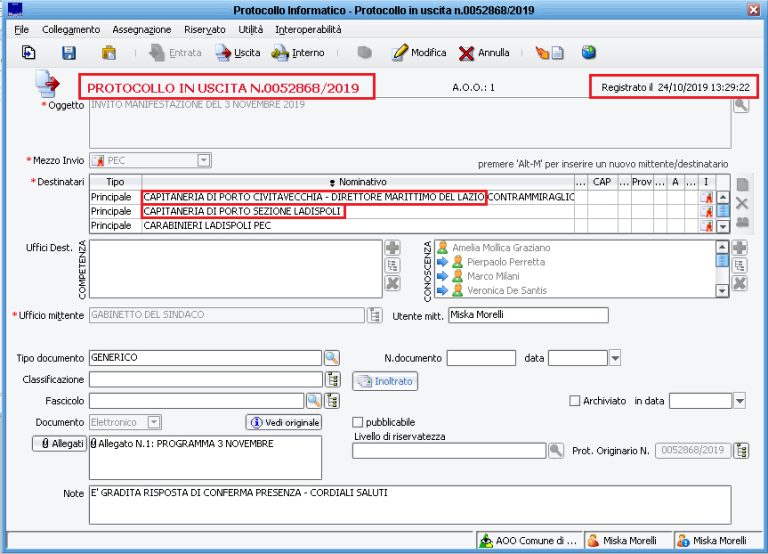
Task: Open the N.documento data dropdown
Action: point(615,358)
